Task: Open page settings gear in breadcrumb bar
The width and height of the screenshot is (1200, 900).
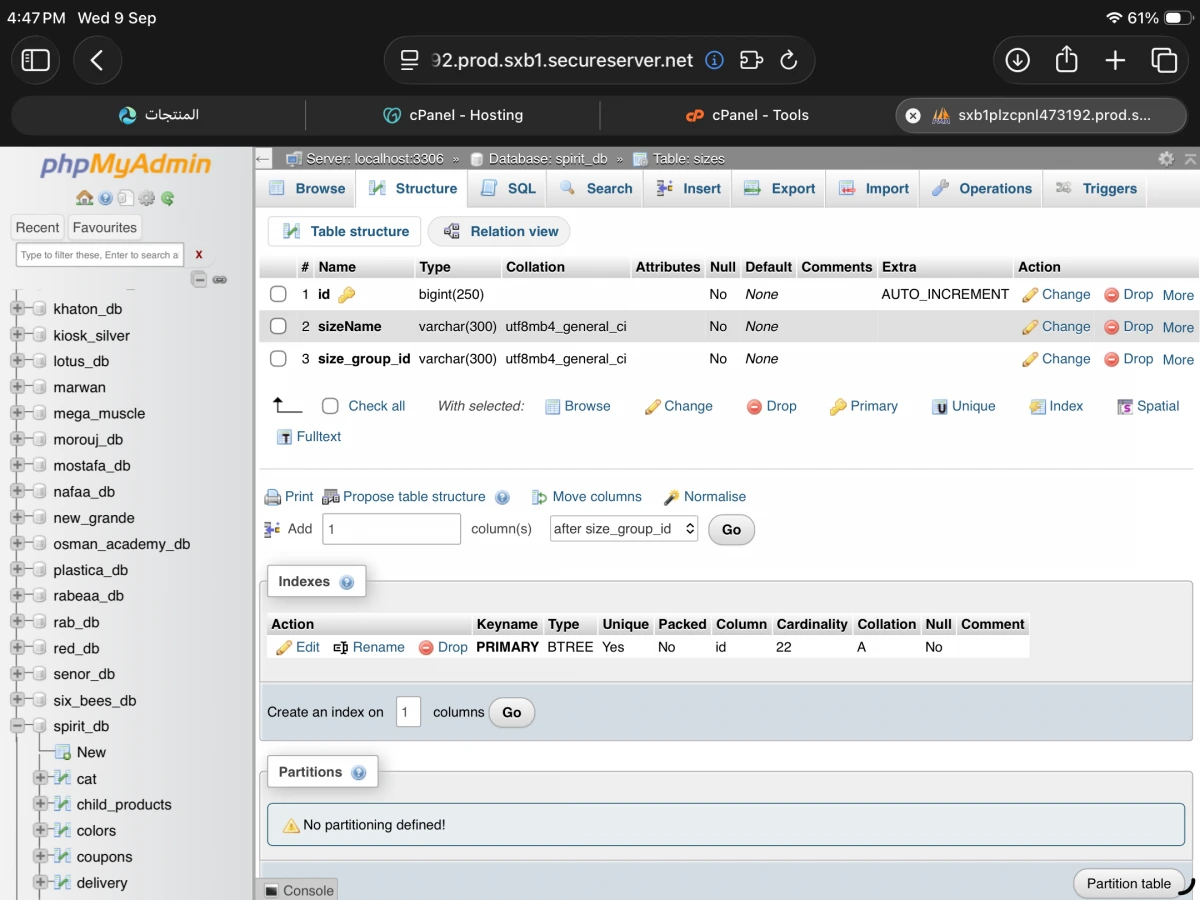Action: (x=1166, y=159)
